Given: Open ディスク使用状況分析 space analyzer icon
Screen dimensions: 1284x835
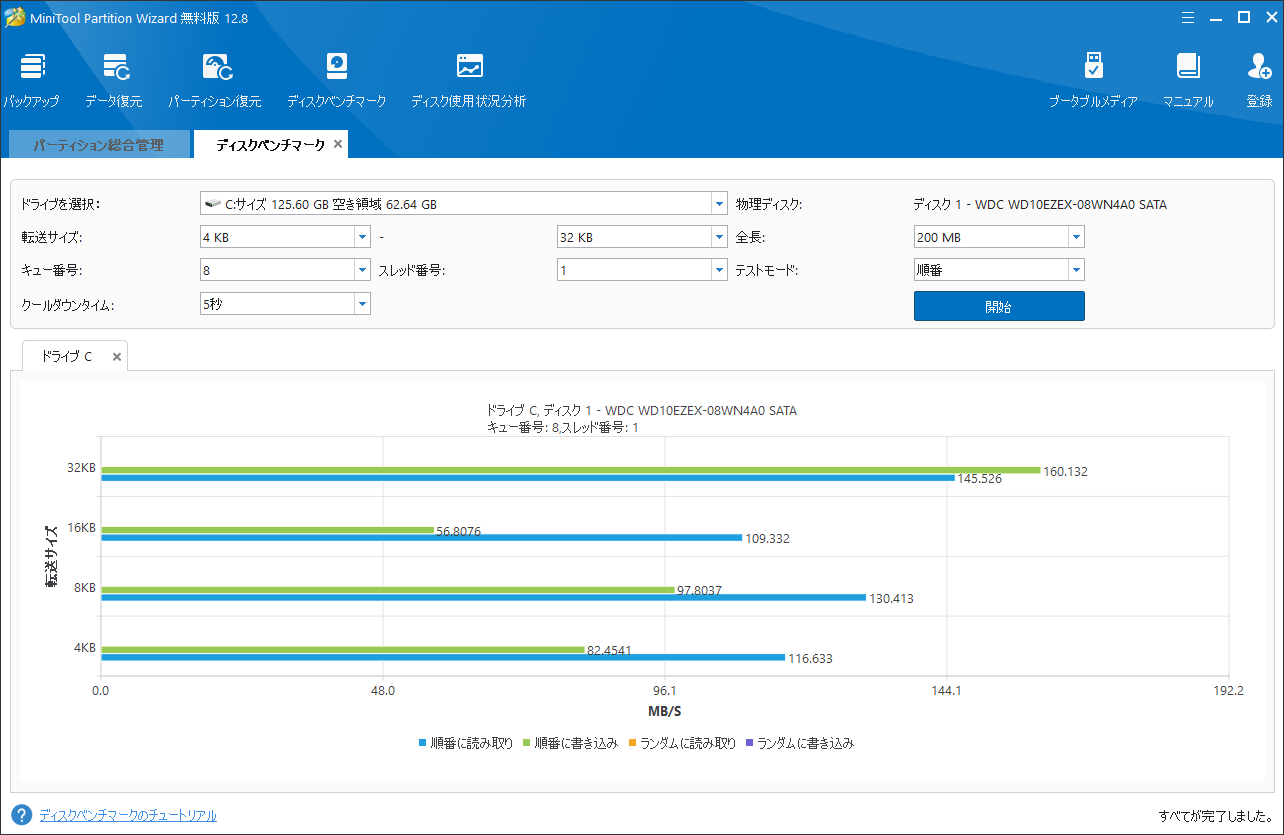Looking at the screenshot, I should [469, 67].
